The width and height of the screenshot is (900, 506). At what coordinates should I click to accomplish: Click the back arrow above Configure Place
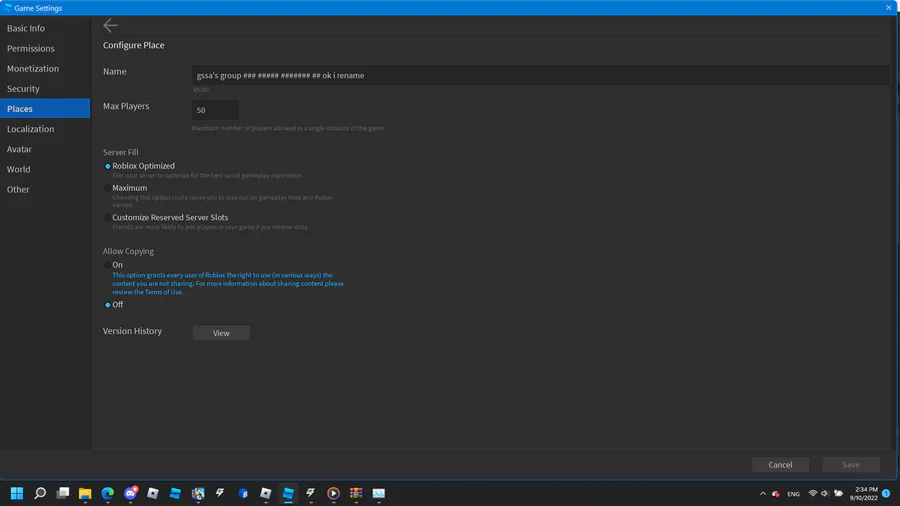tap(110, 25)
